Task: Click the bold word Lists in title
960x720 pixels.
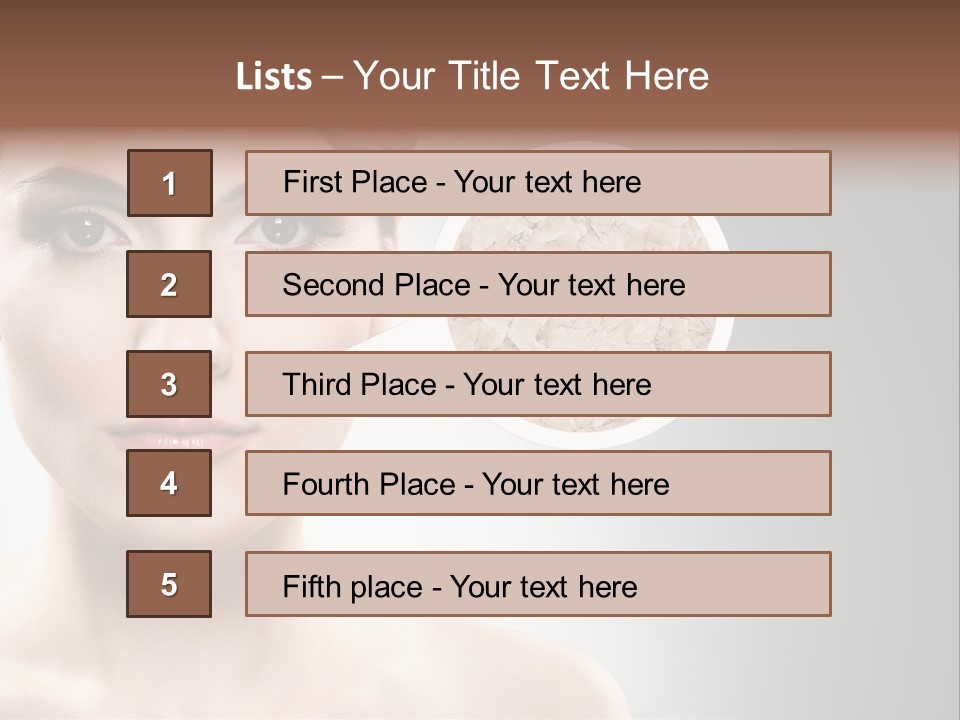Action: (273, 77)
